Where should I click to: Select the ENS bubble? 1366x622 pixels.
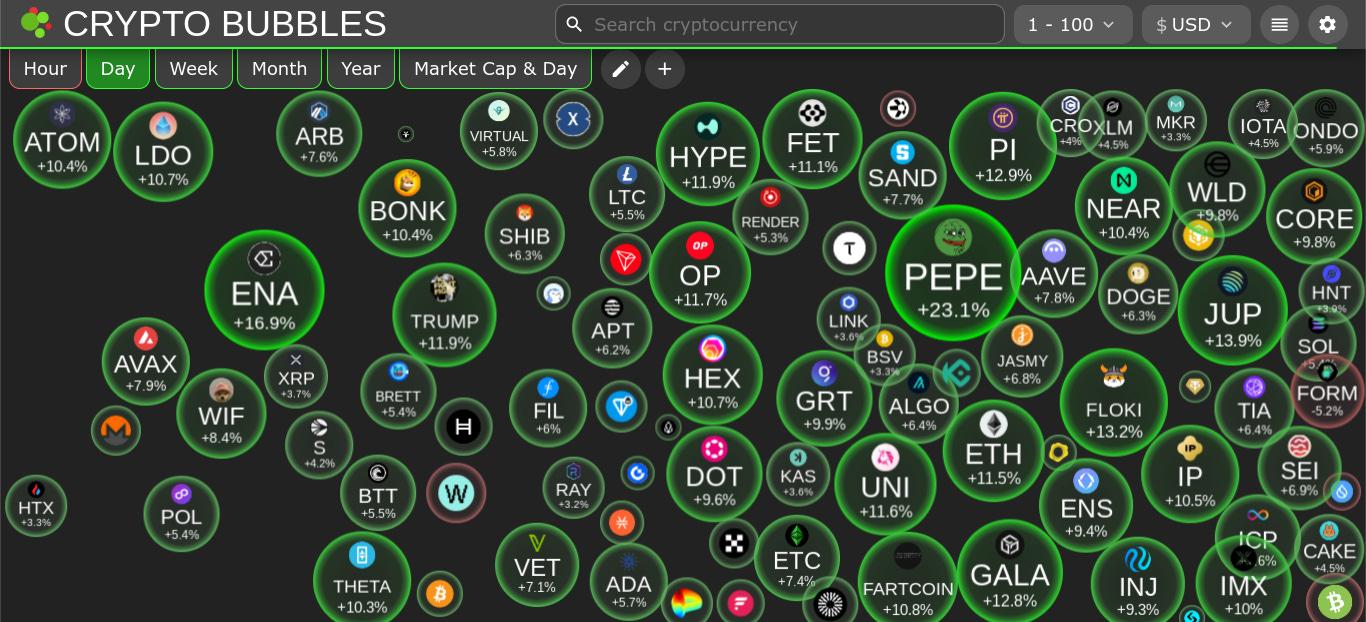pyautogui.click(x=1086, y=505)
